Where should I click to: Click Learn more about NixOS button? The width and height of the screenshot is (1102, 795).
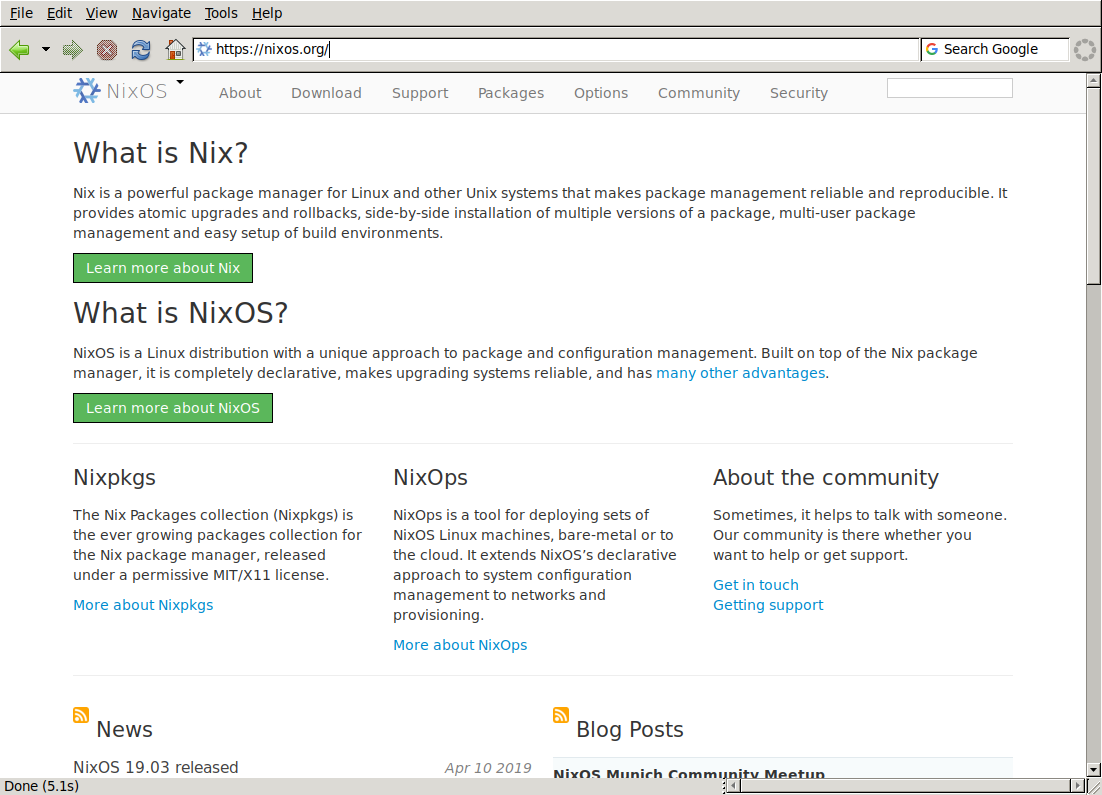pyautogui.click(x=173, y=408)
